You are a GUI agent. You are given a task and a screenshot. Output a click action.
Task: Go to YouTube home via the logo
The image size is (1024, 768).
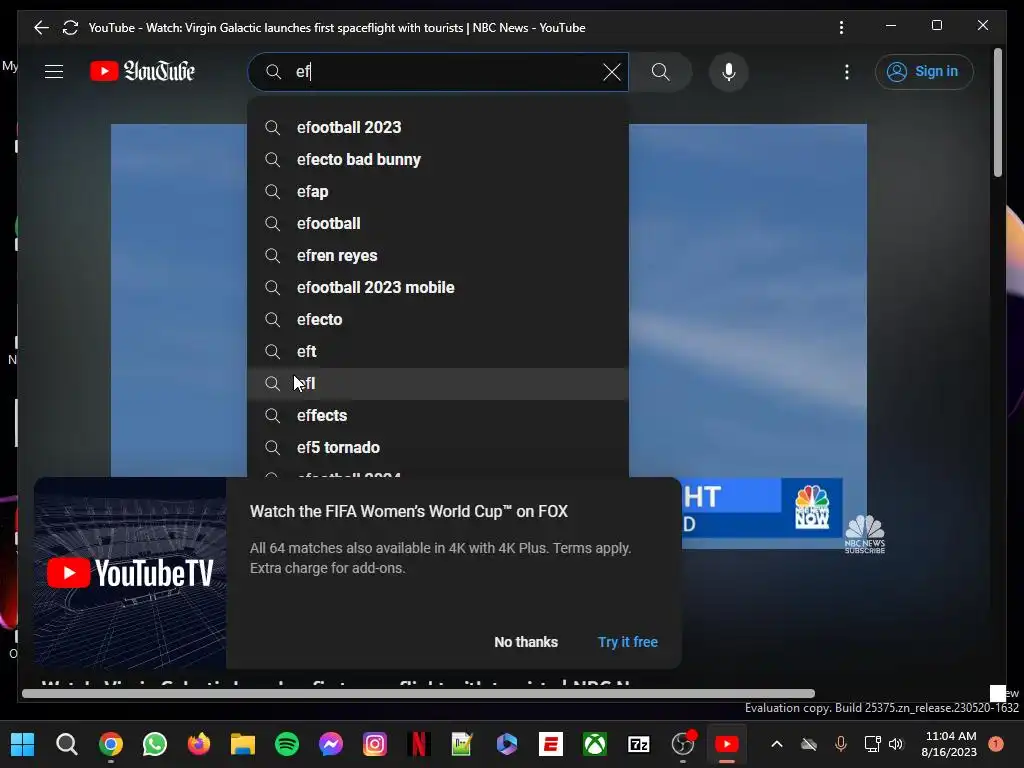pos(142,71)
